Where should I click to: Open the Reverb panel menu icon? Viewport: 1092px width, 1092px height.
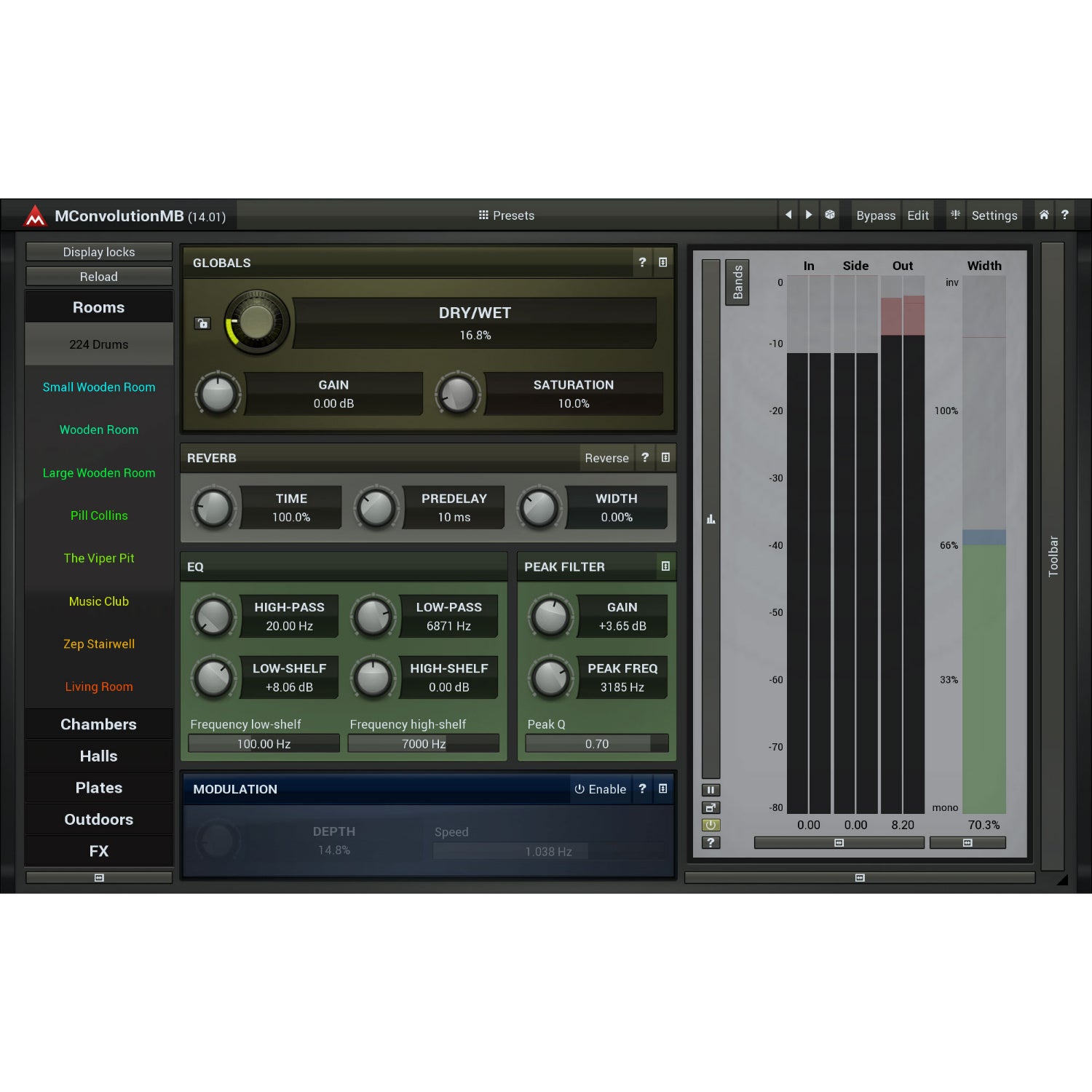point(665,457)
